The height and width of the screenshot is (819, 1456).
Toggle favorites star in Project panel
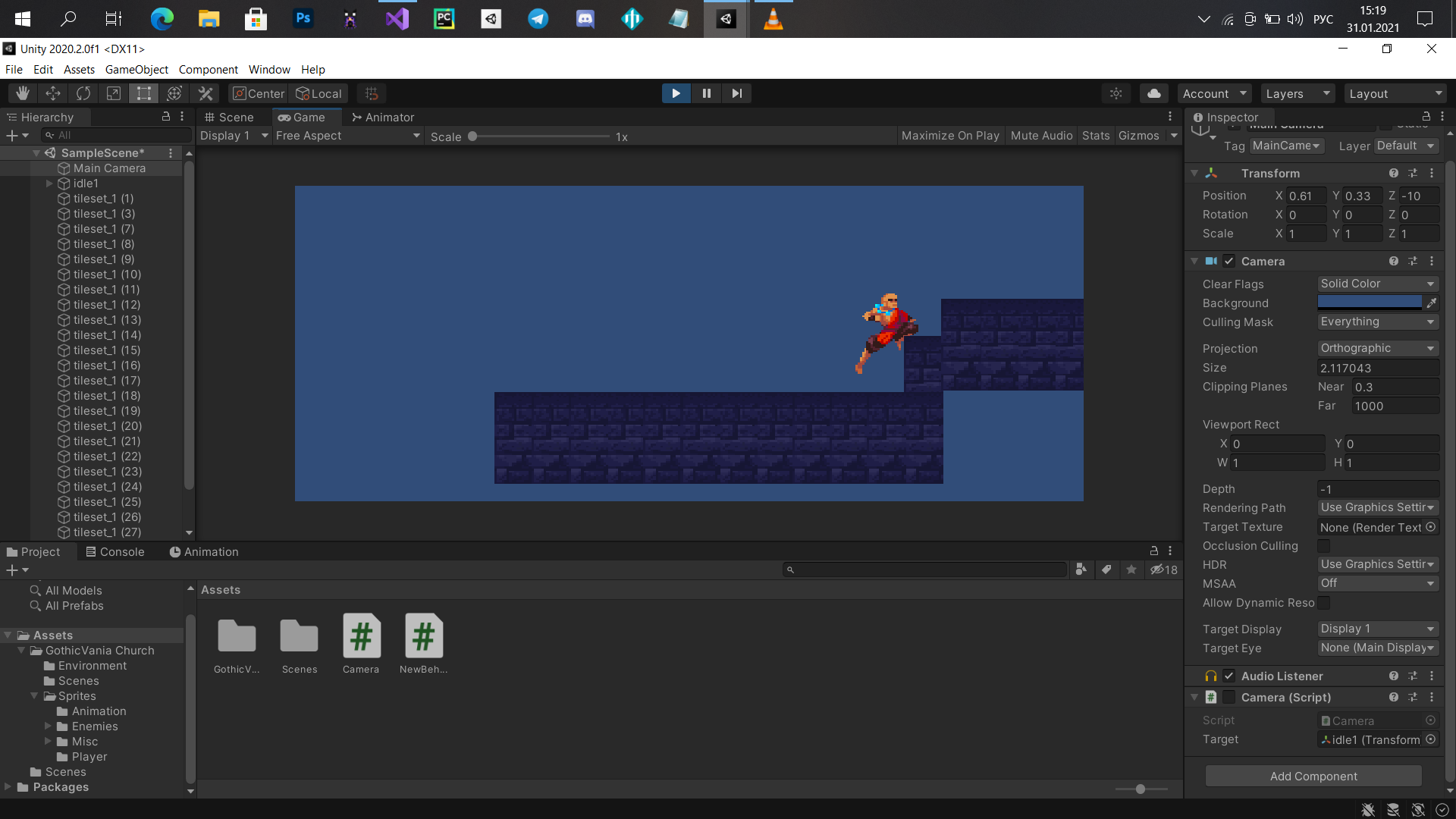pos(1131,570)
